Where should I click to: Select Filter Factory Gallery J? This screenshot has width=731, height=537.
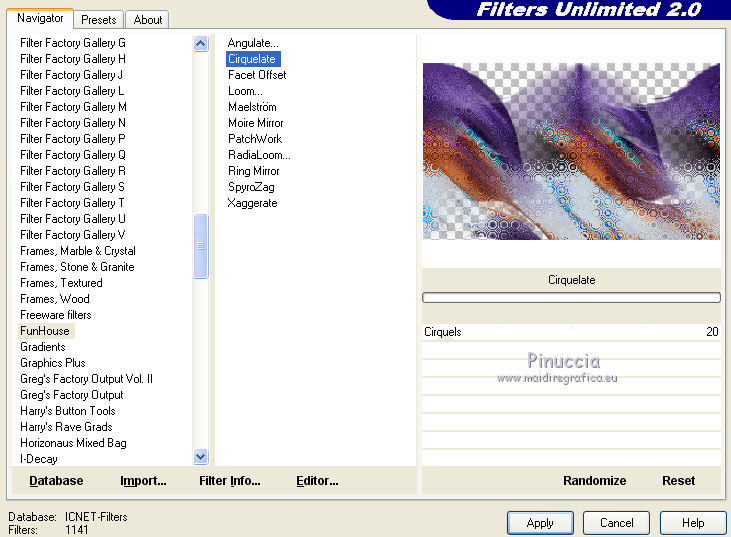click(71, 75)
